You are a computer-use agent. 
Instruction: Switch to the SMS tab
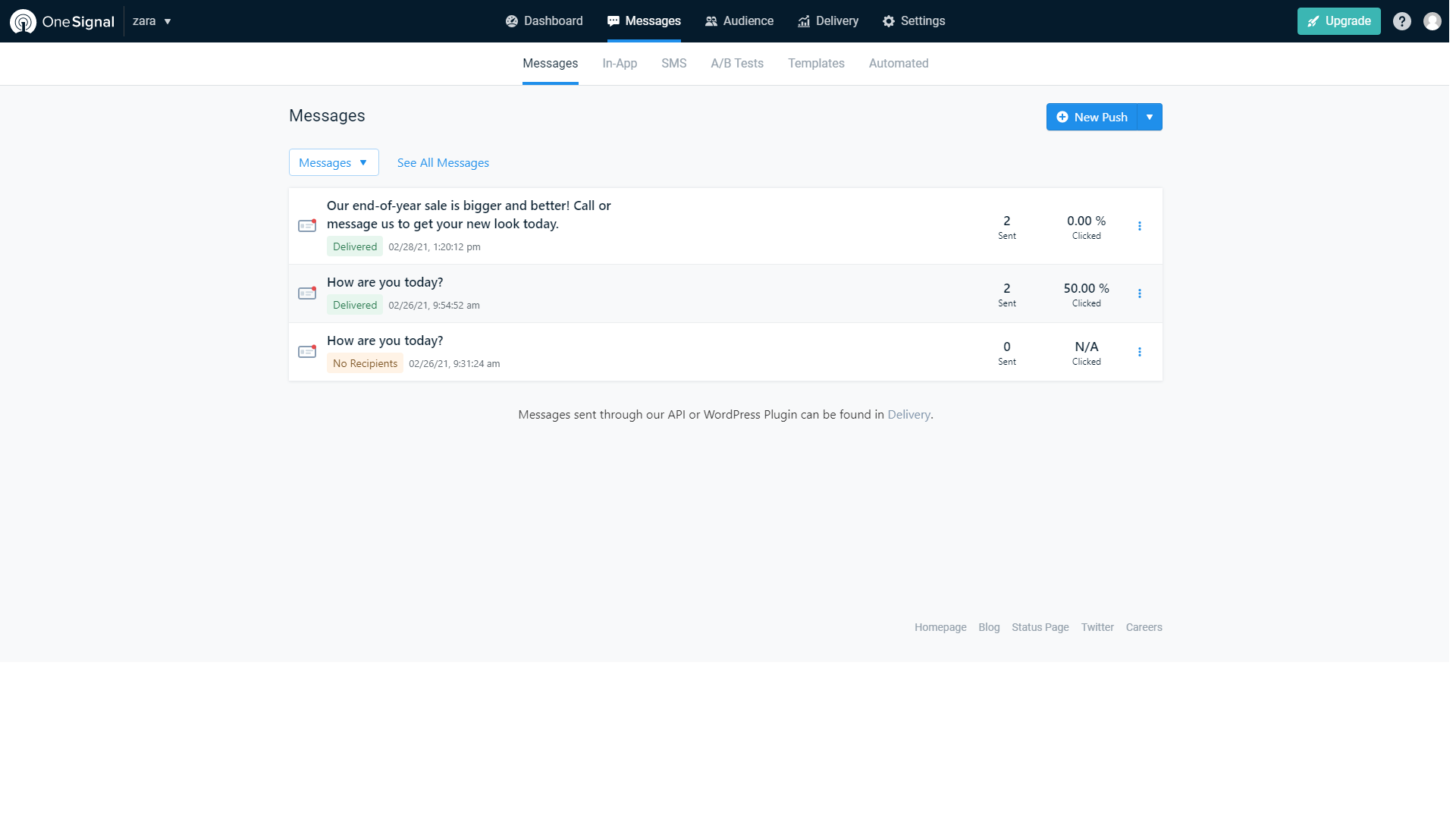pos(674,64)
